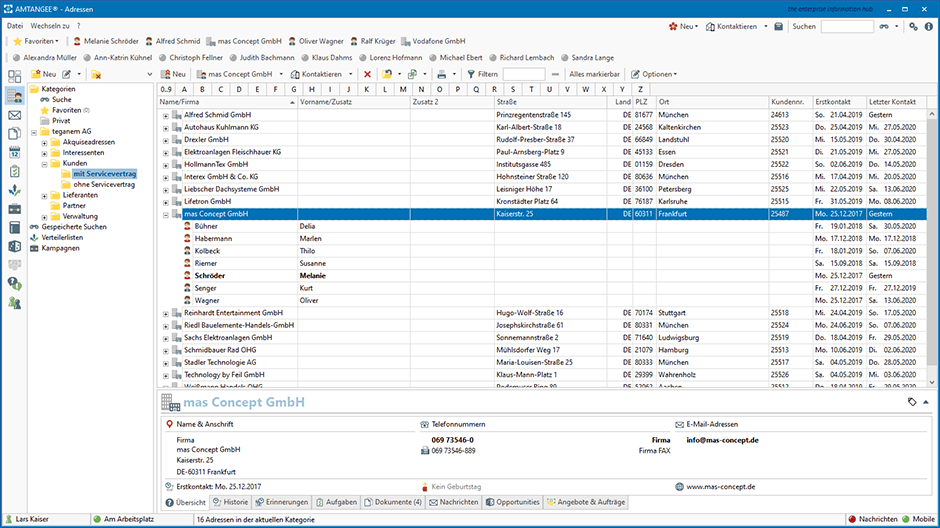Image resolution: width=940 pixels, height=528 pixels.
Task: Toggle the Alles markierbar option
Action: (x=595, y=74)
